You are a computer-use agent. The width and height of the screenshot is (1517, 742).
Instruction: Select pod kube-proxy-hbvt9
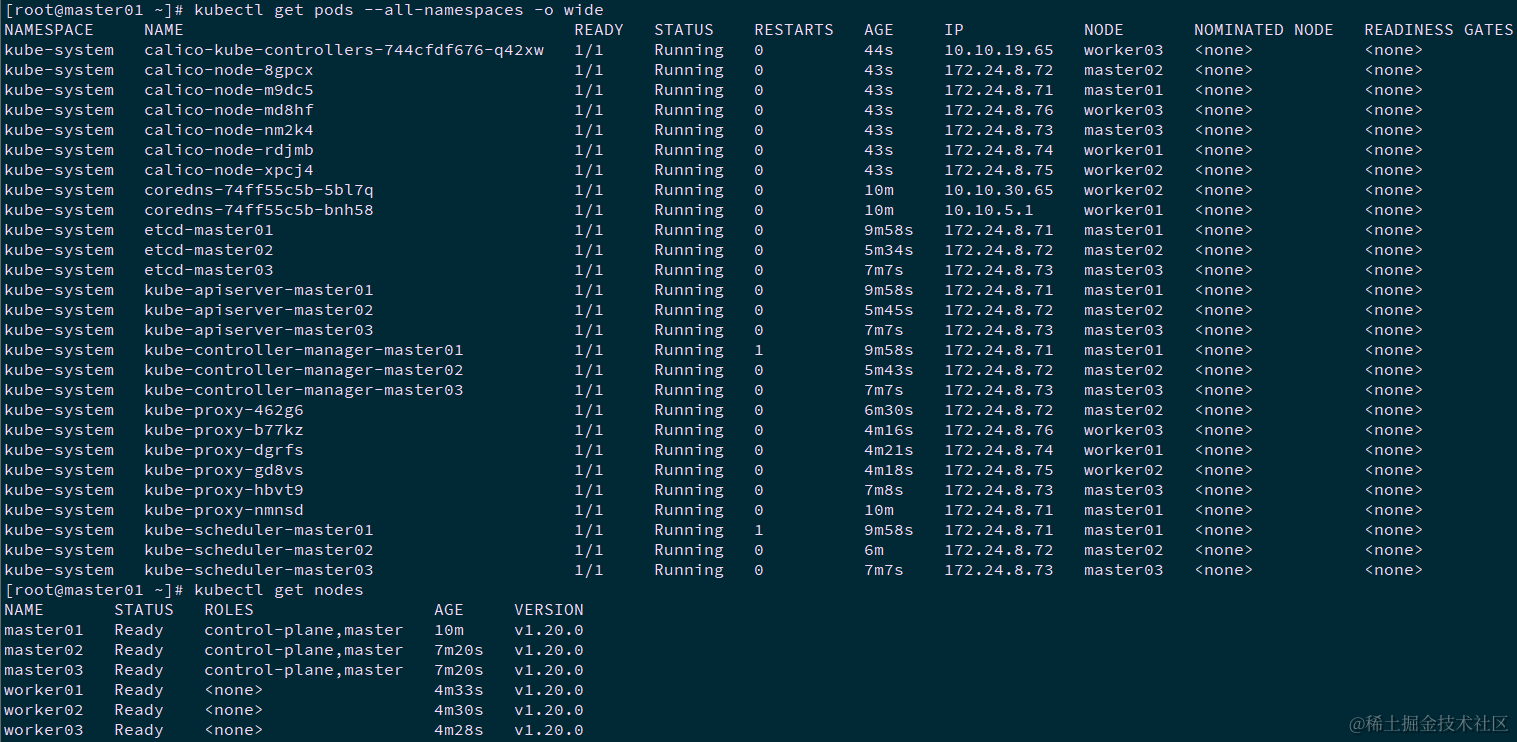pos(224,490)
